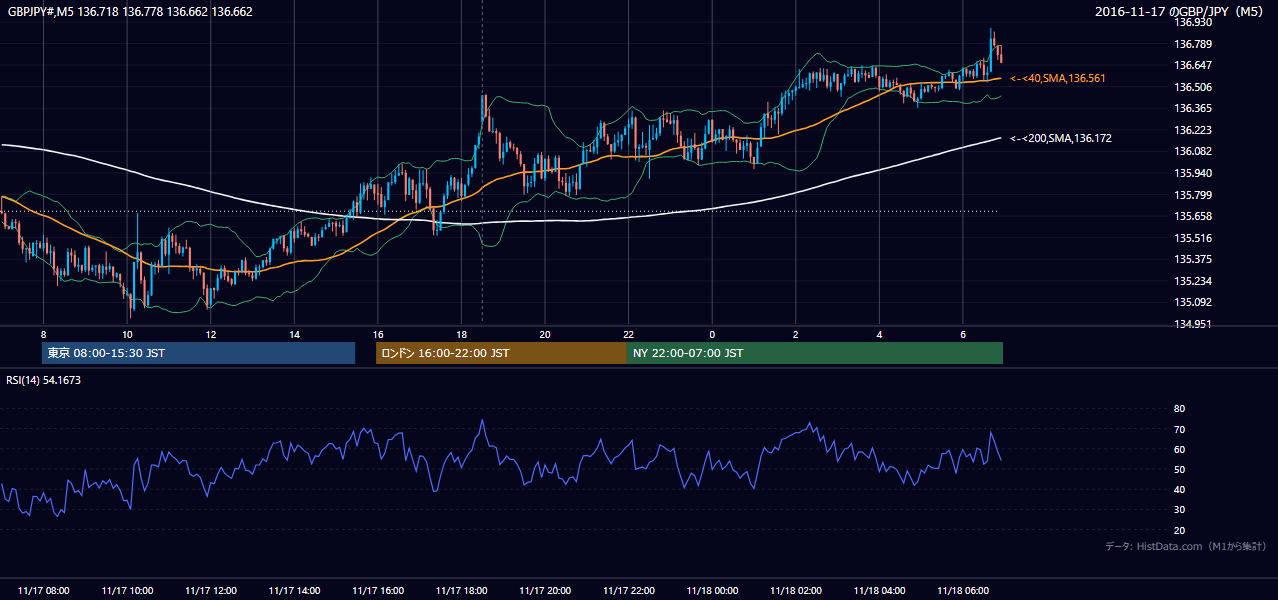Click hour label 6 under the price chart
The width and height of the screenshot is (1278, 600).
click(x=963, y=334)
